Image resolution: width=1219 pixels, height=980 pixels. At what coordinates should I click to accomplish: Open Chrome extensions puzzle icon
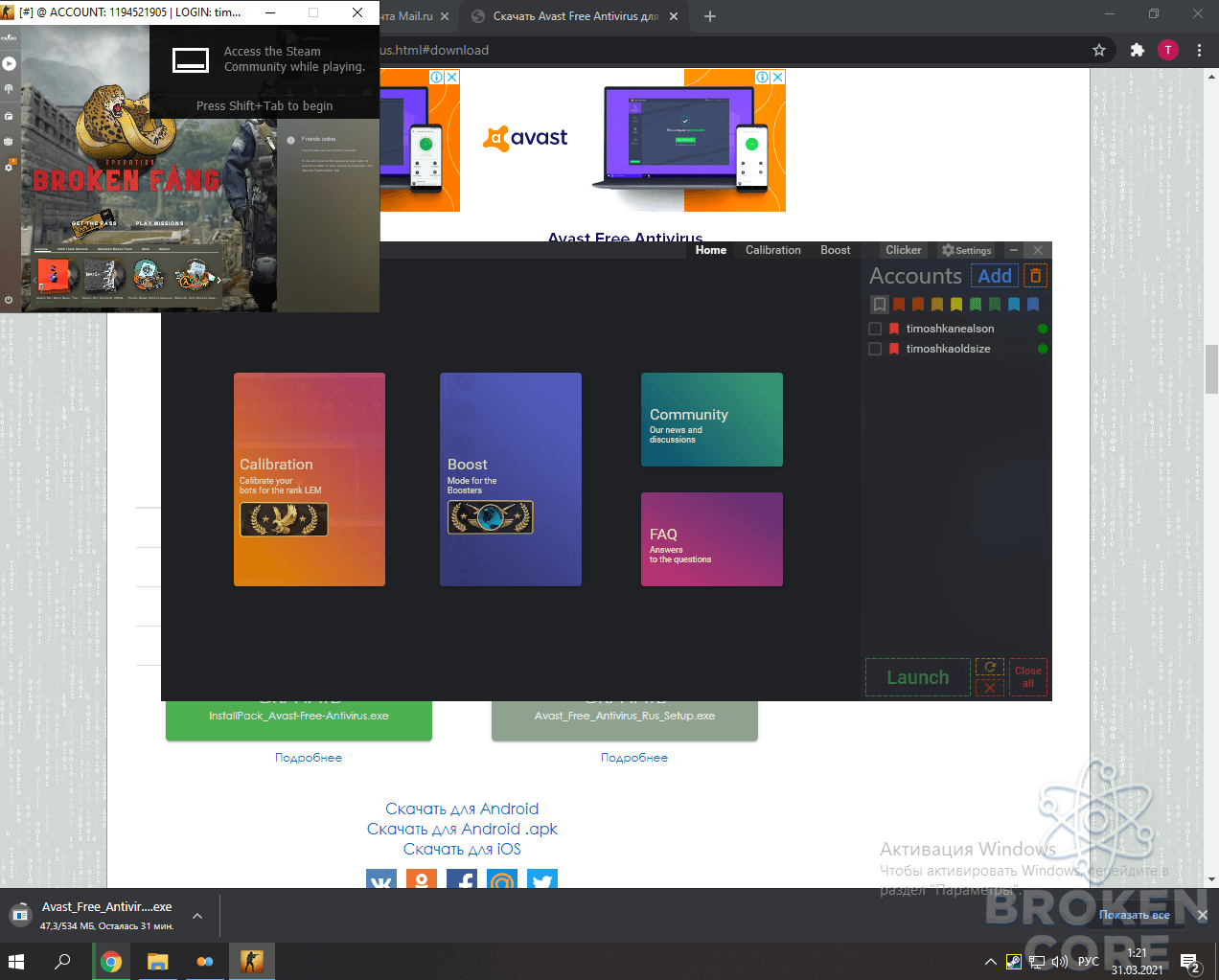pos(1137,50)
